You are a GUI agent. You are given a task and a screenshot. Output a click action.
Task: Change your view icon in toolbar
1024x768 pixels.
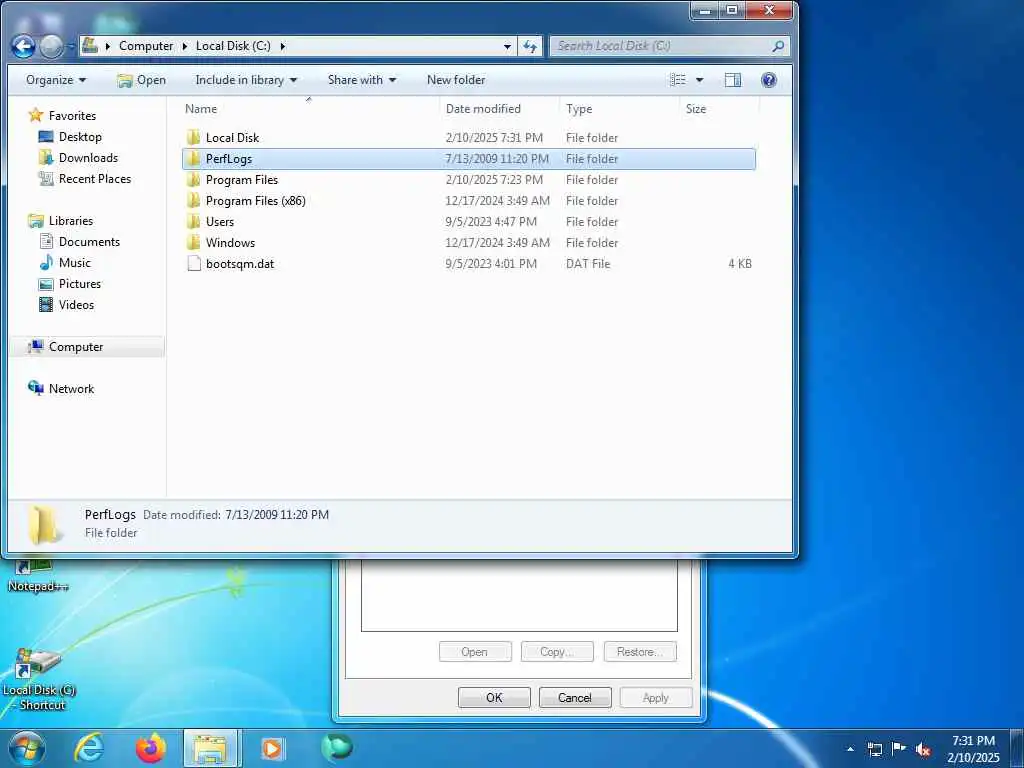679,80
